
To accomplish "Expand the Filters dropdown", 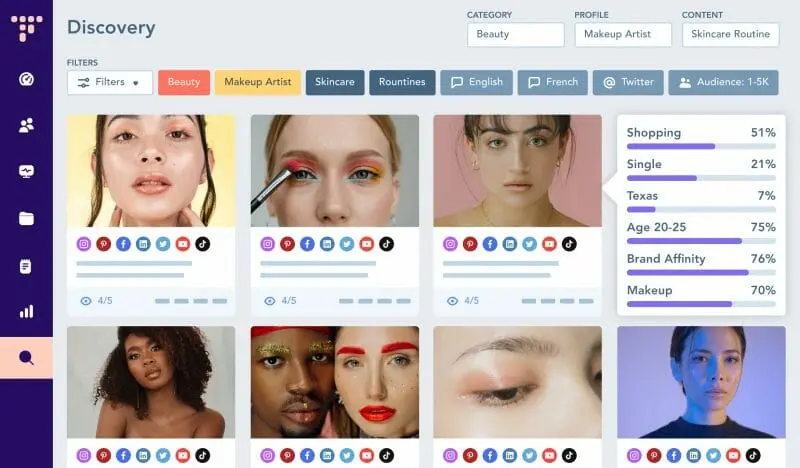I will (110, 82).
